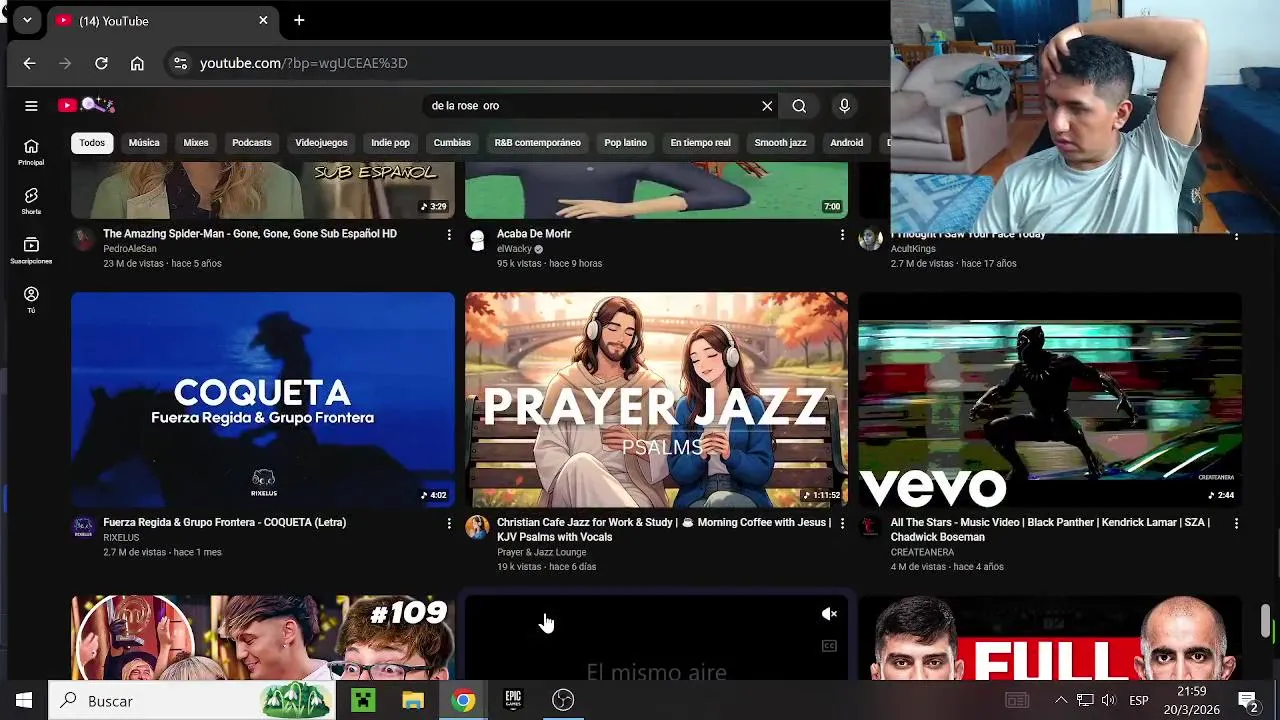
Task: View site information icon in address bar
Action: coord(180,63)
